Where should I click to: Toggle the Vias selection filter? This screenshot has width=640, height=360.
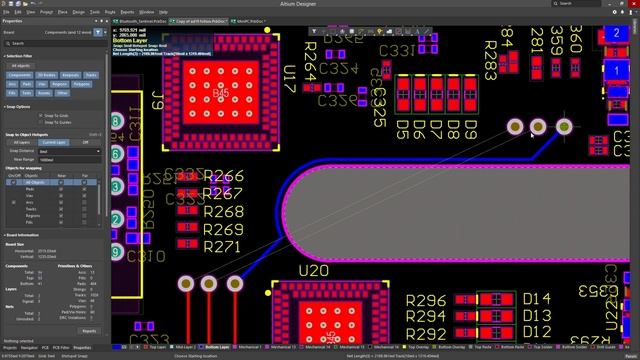click(x=41, y=84)
